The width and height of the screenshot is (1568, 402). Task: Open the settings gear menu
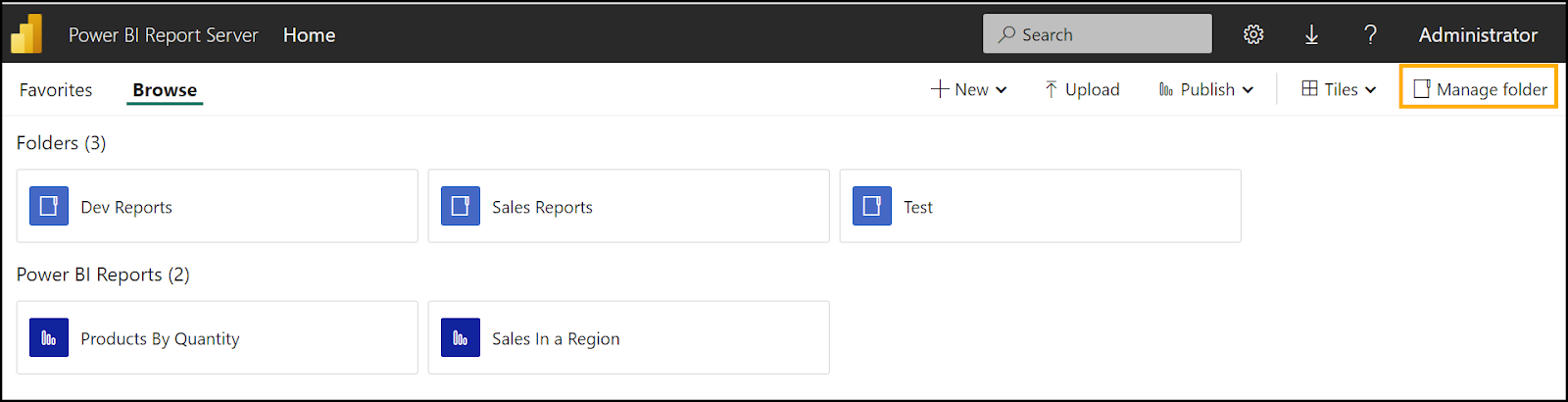pyautogui.click(x=1253, y=35)
